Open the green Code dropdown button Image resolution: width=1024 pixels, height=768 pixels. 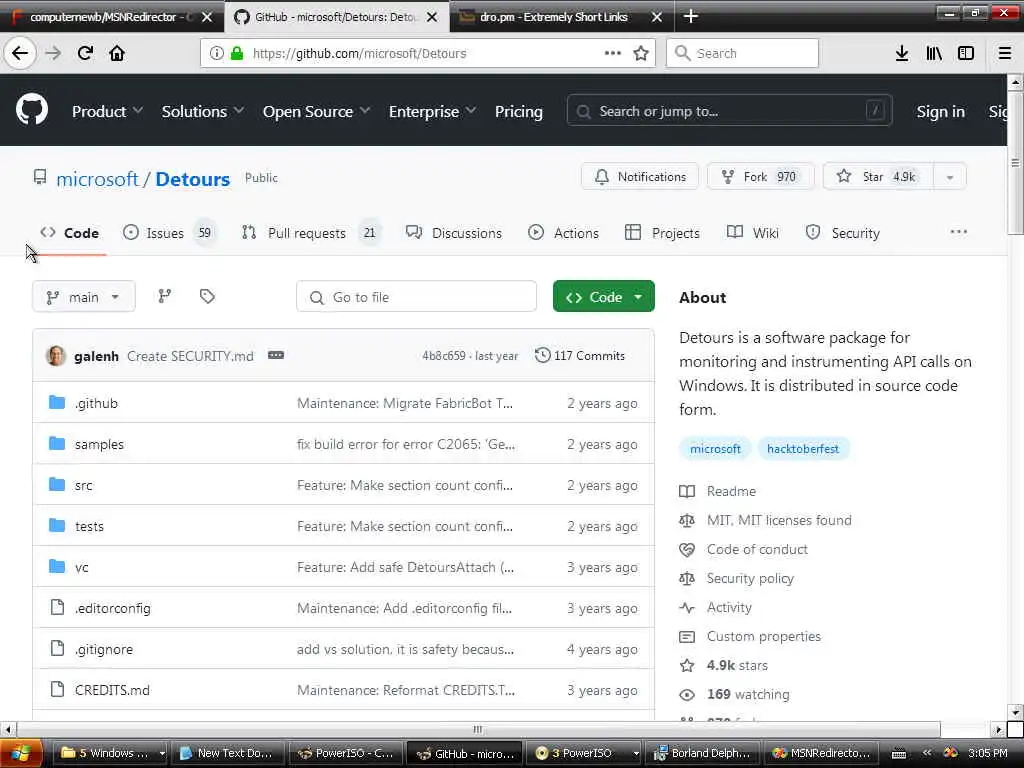603,296
